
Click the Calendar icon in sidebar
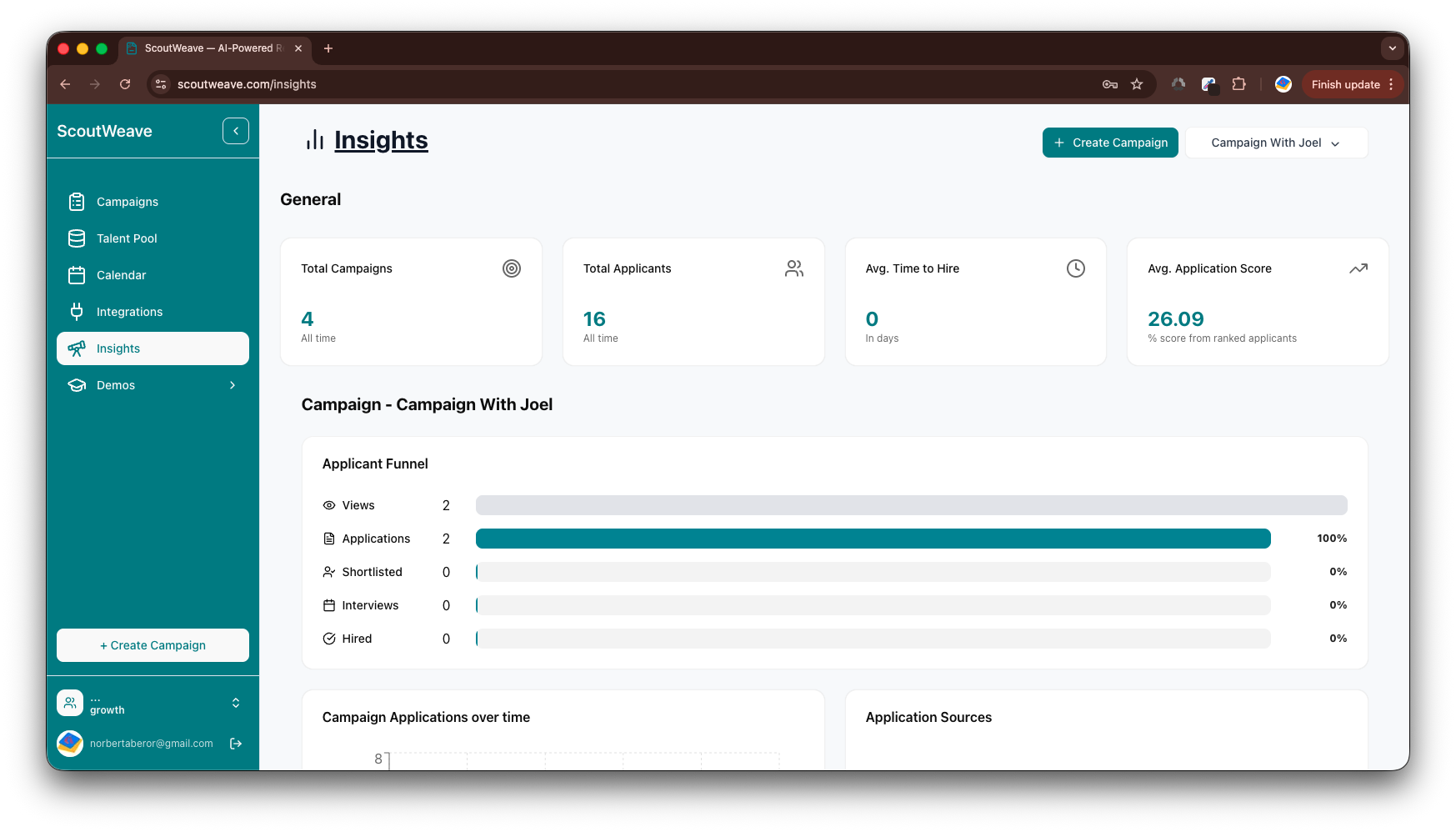77,275
